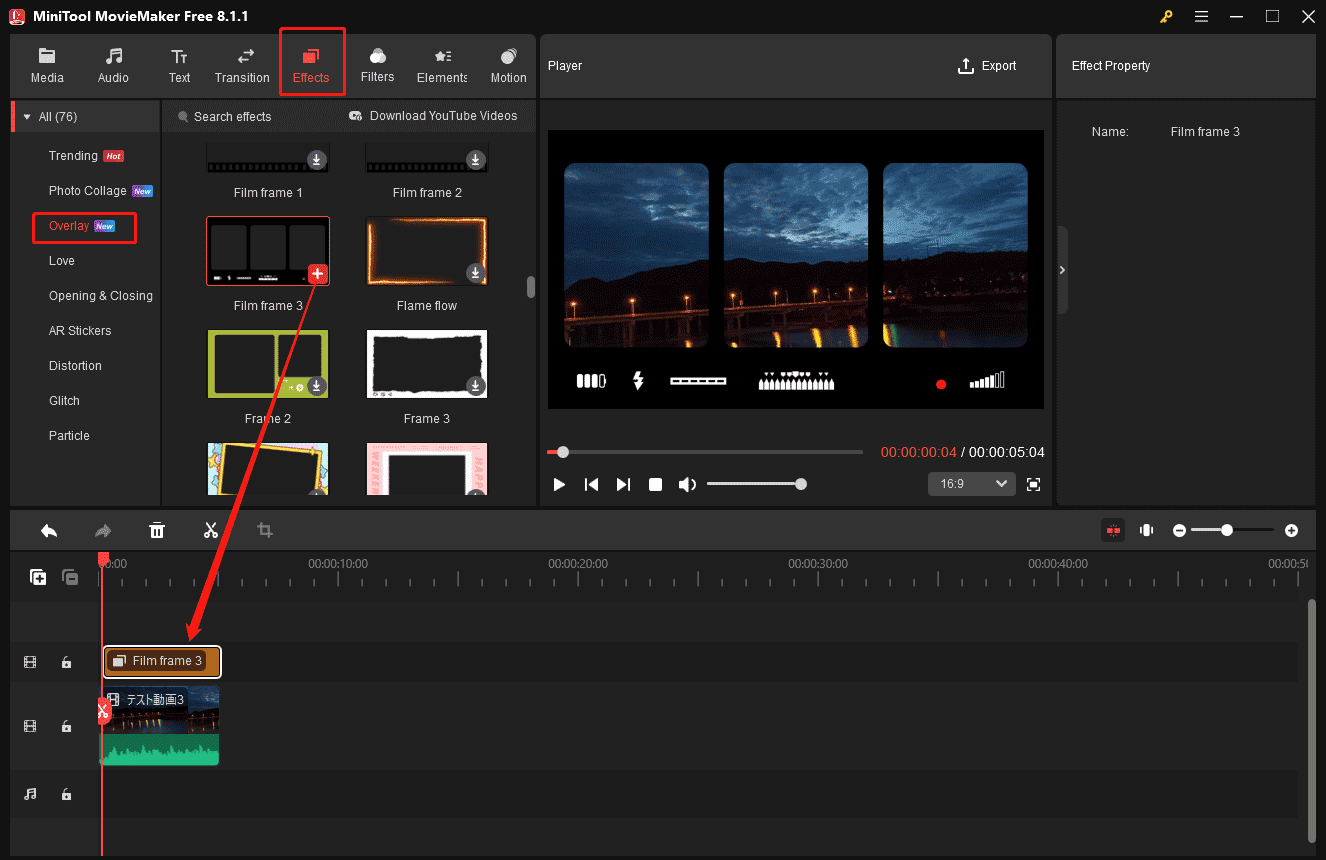
Task: Download the Film frame 2 effect
Action: coord(476,159)
